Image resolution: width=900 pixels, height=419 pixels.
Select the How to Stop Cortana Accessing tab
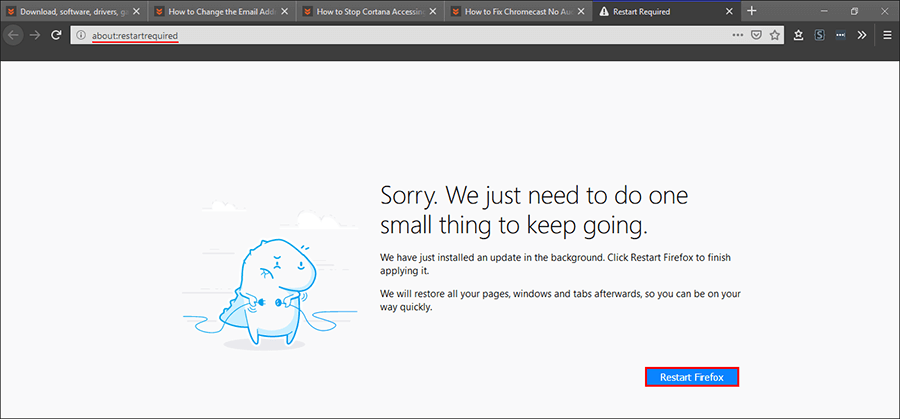(371, 11)
